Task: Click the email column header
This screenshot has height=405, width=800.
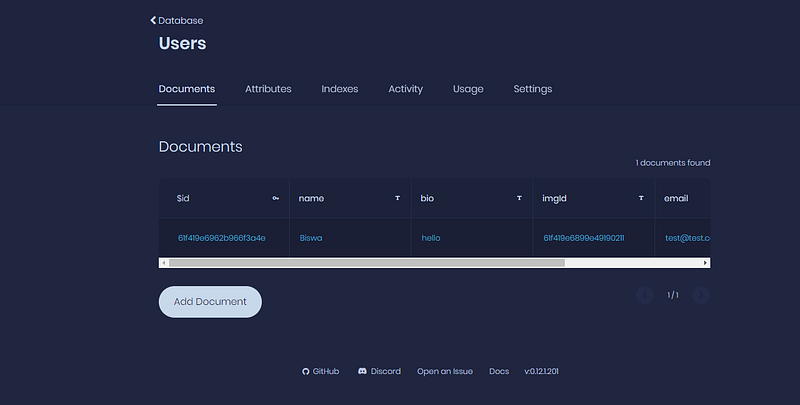Action: (683, 198)
